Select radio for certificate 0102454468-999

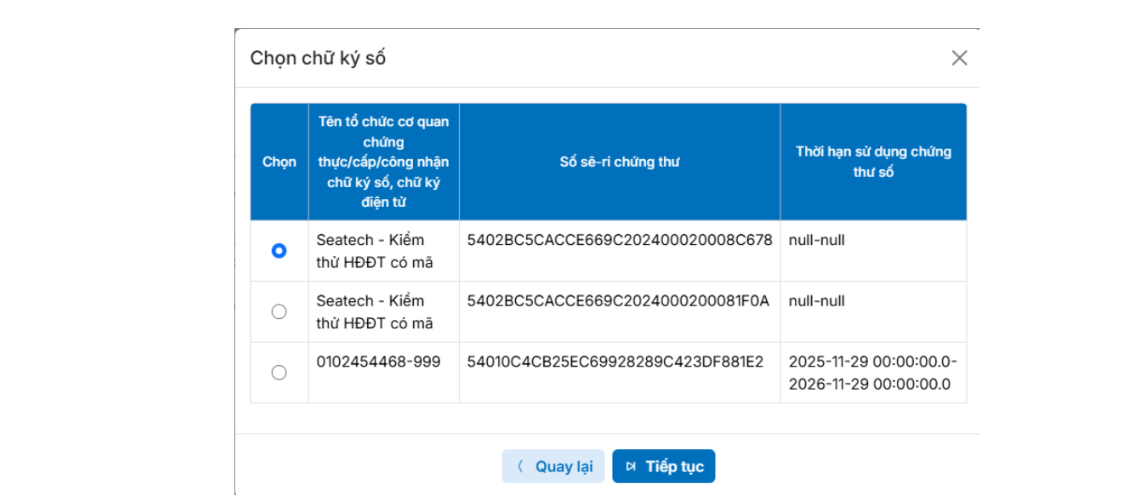[x=279, y=372]
